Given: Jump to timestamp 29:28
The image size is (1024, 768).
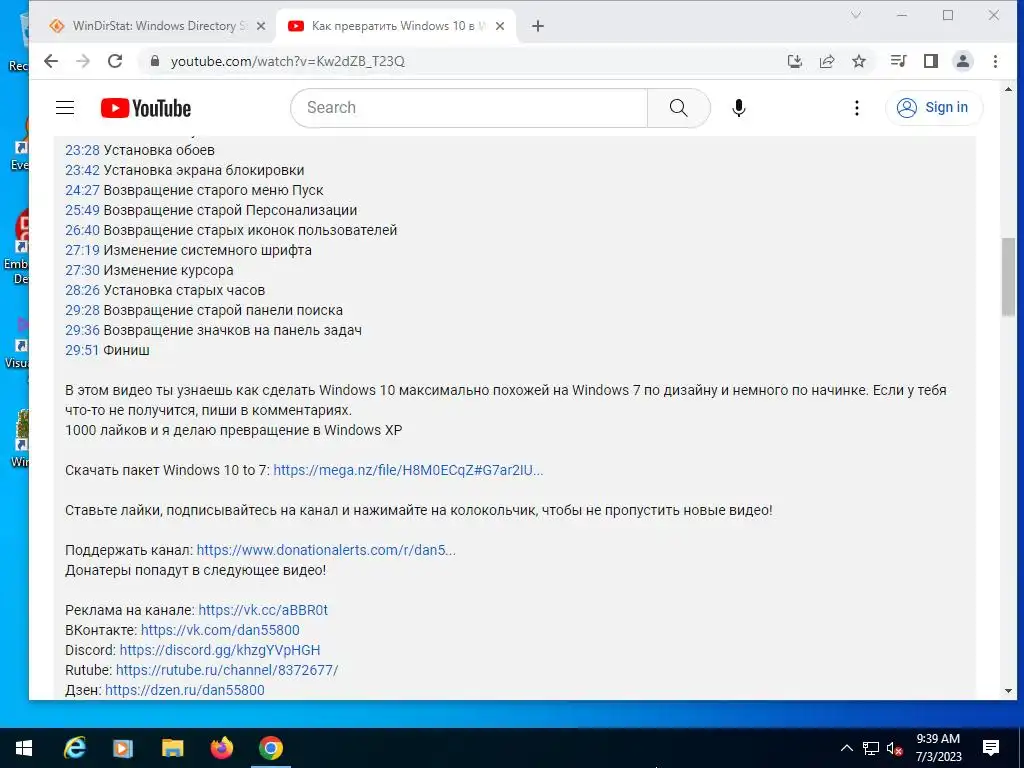Looking at the screenshot, I should (x=82, y=310).
